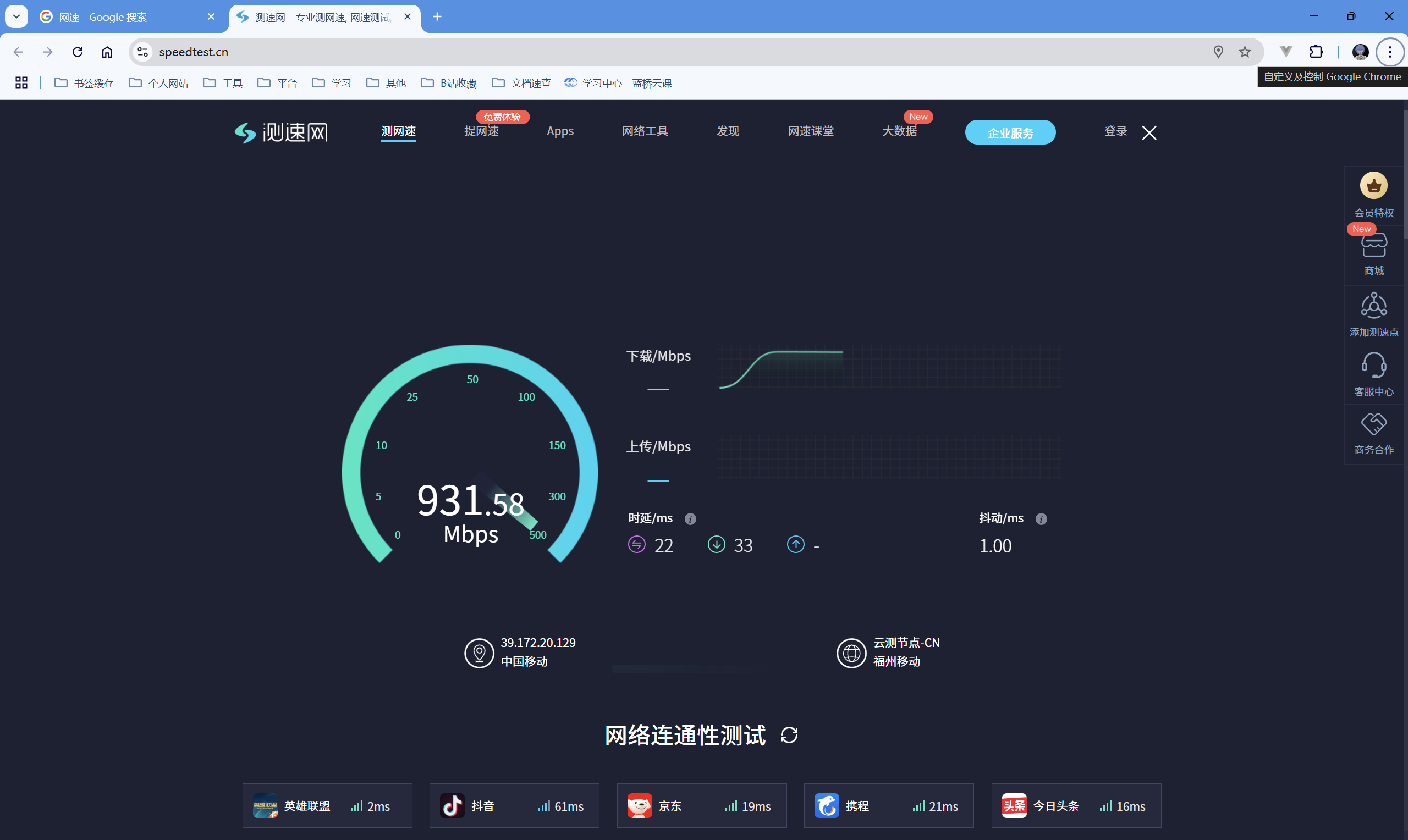Screen dimensions: 1408x840
Task: Open Chrome's tab search dropdown arrow
Action: coord(16,16)
